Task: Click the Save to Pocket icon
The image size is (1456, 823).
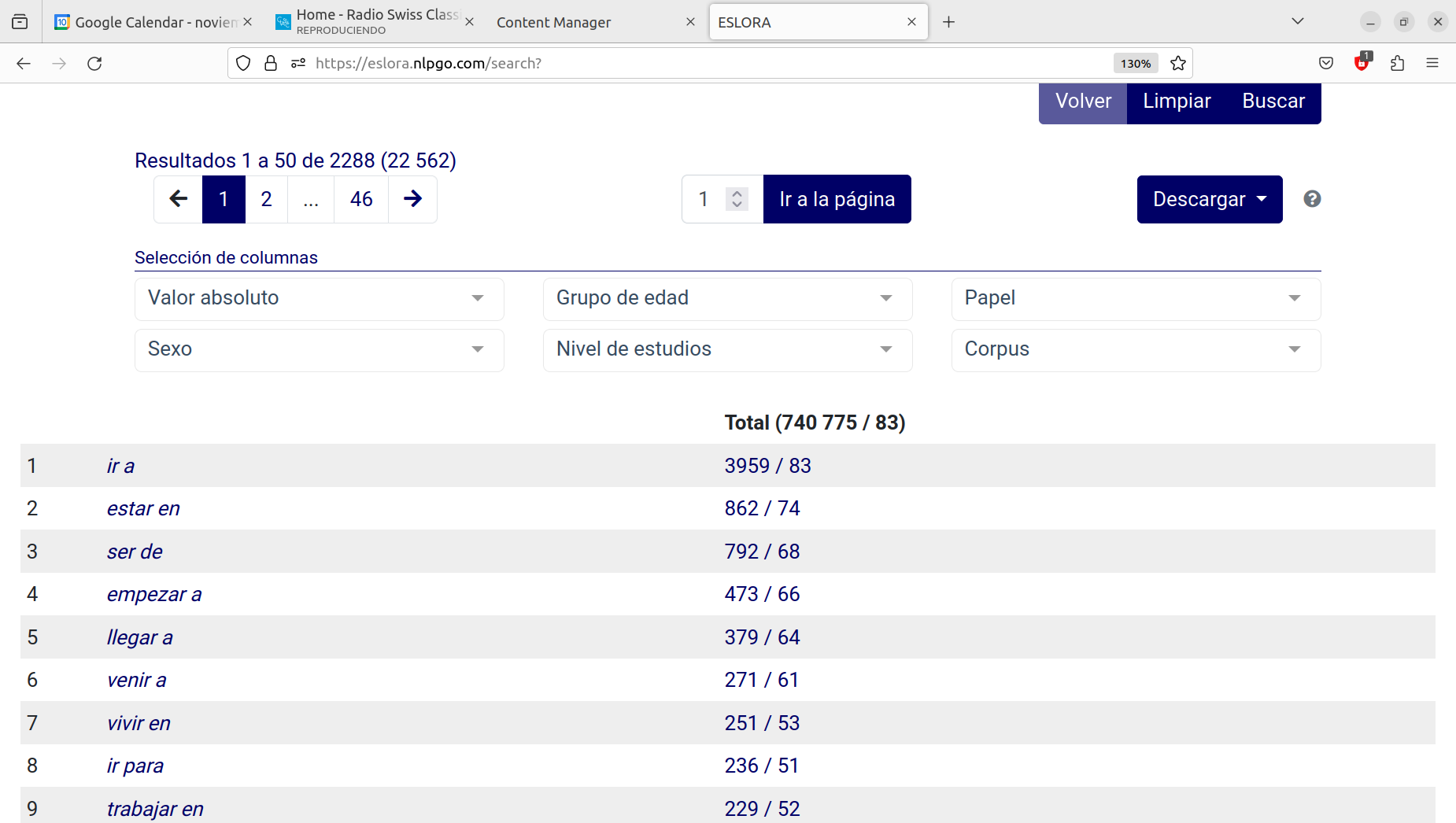Action: point(1326,64)
